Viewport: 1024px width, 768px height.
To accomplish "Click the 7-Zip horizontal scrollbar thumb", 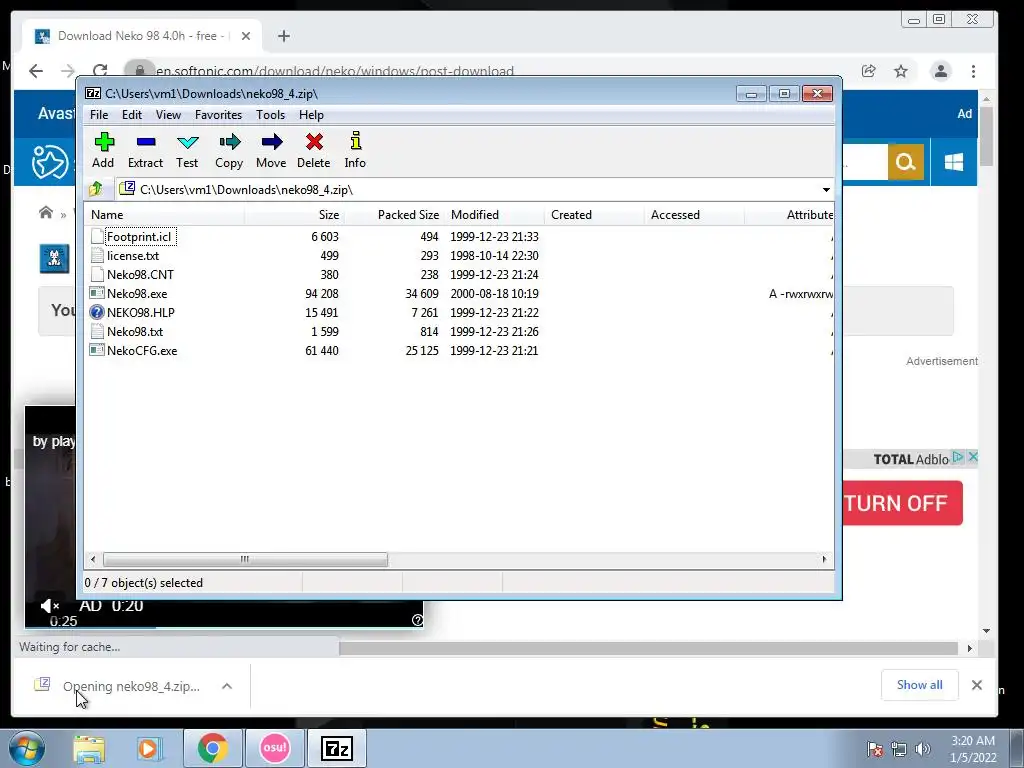I will pos(245,560).
